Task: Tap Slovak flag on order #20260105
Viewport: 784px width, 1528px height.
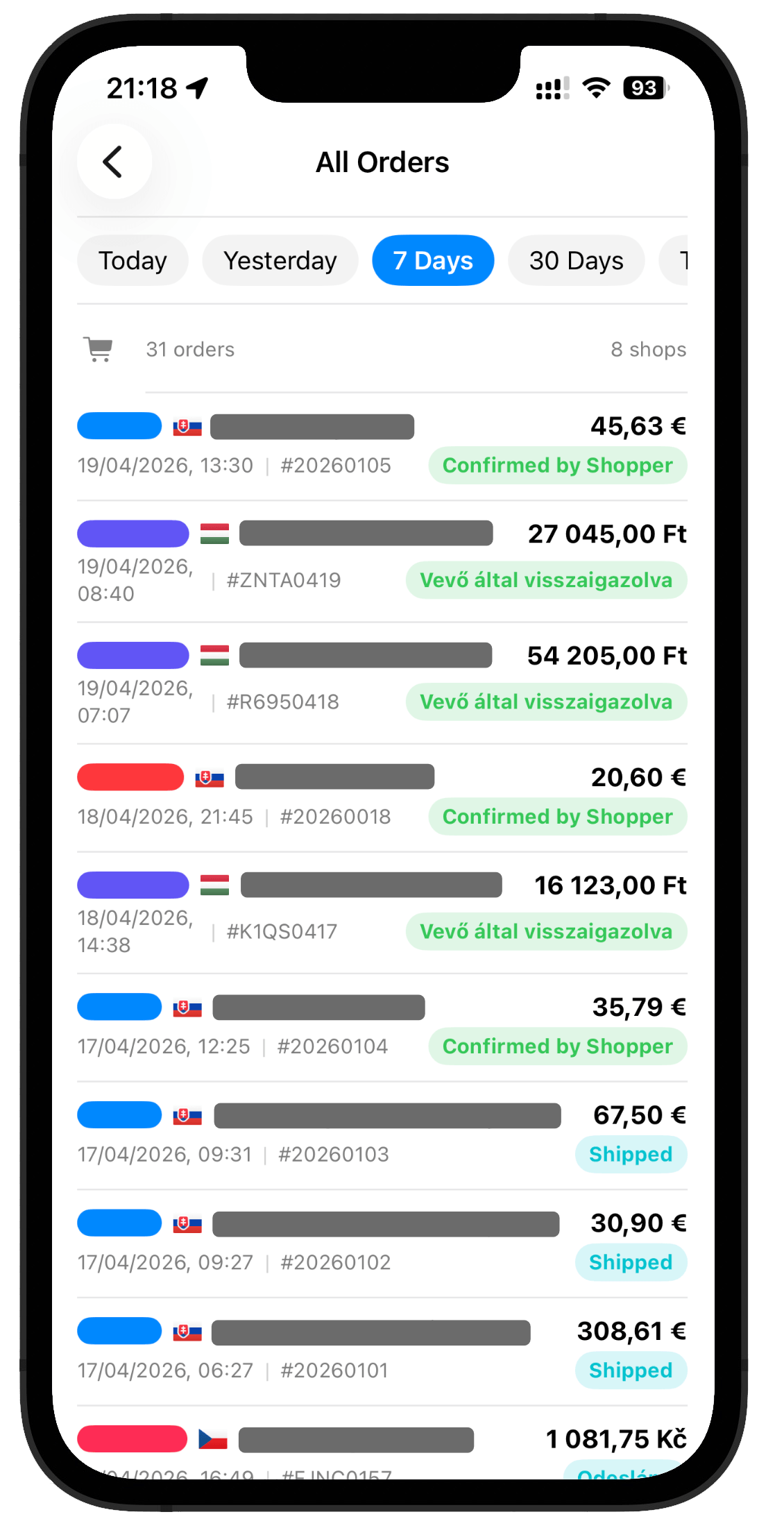Action: click(x=187, y=427)
